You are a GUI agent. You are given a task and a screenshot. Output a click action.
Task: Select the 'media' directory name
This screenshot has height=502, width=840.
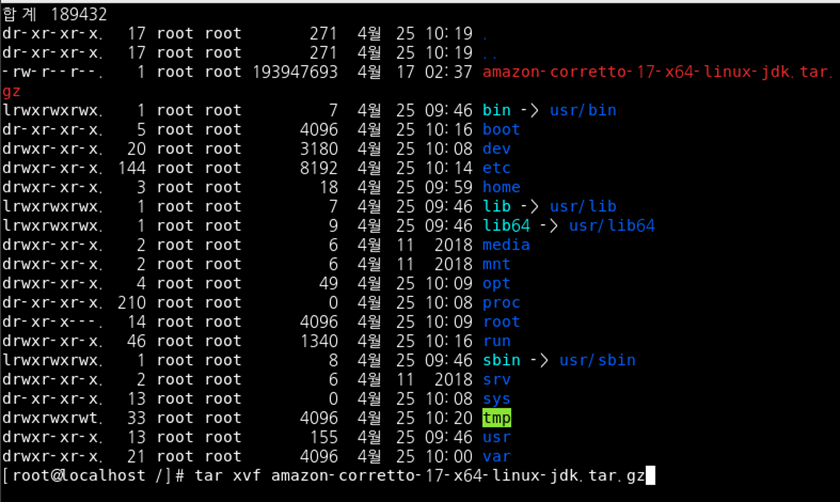coord(506,245)
